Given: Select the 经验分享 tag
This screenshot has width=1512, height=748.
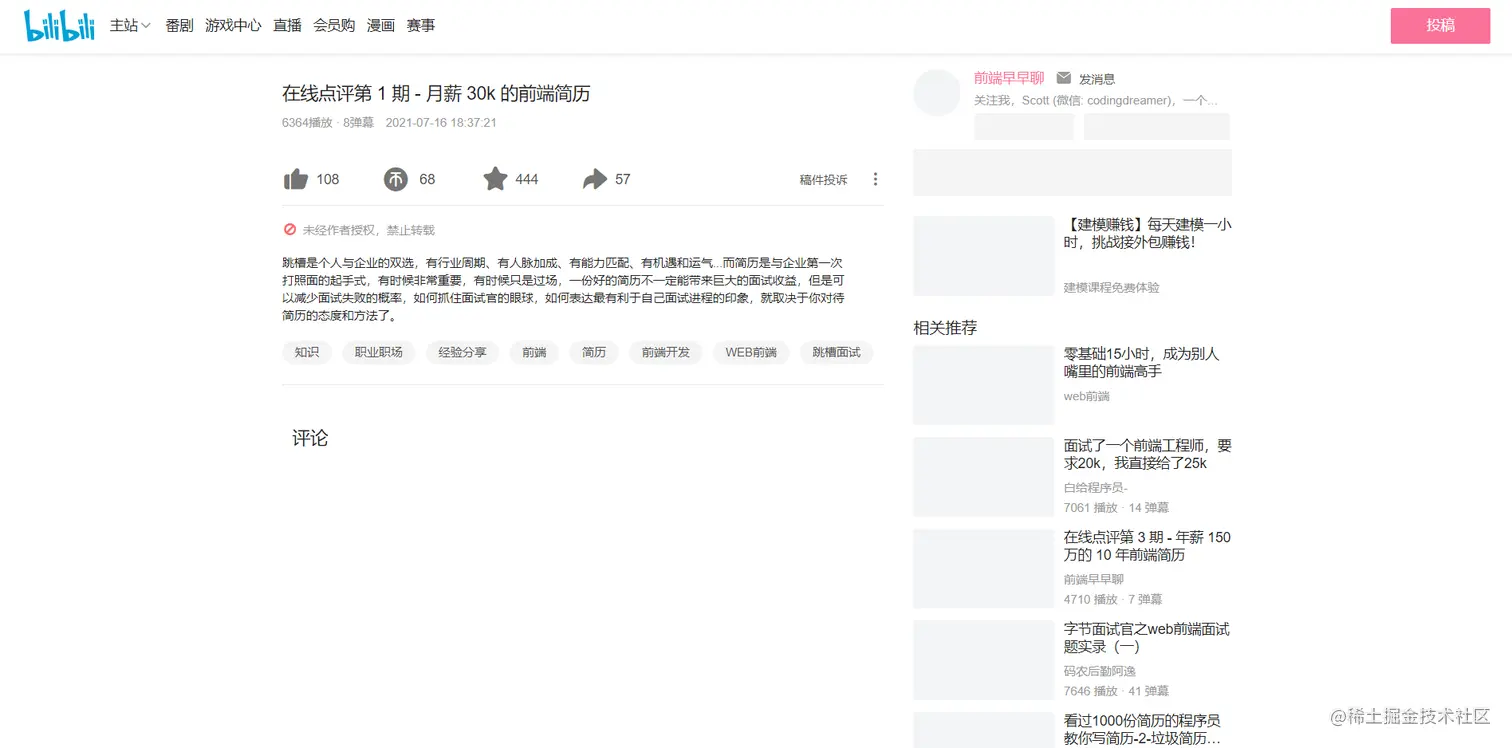Looking at the screenshot, I should point(462,352).
